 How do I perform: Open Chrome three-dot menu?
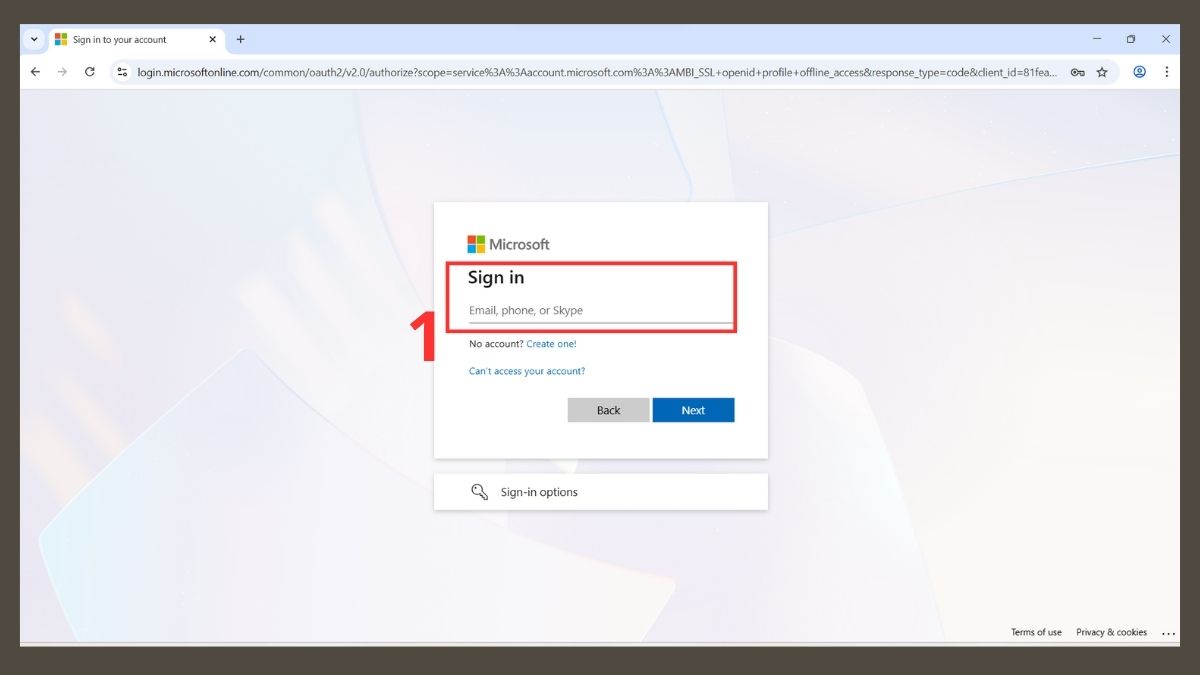[1166, 72]
